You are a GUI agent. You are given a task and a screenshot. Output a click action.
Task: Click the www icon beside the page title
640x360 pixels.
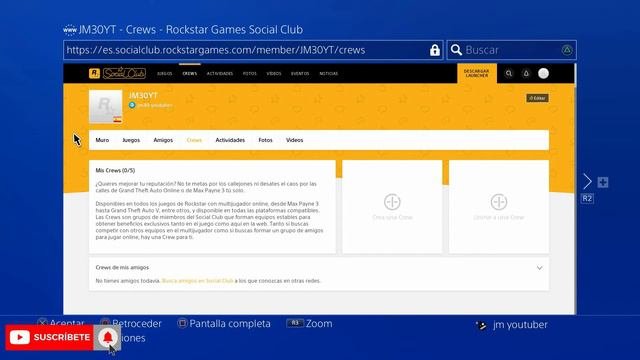(x=70, y=30)
